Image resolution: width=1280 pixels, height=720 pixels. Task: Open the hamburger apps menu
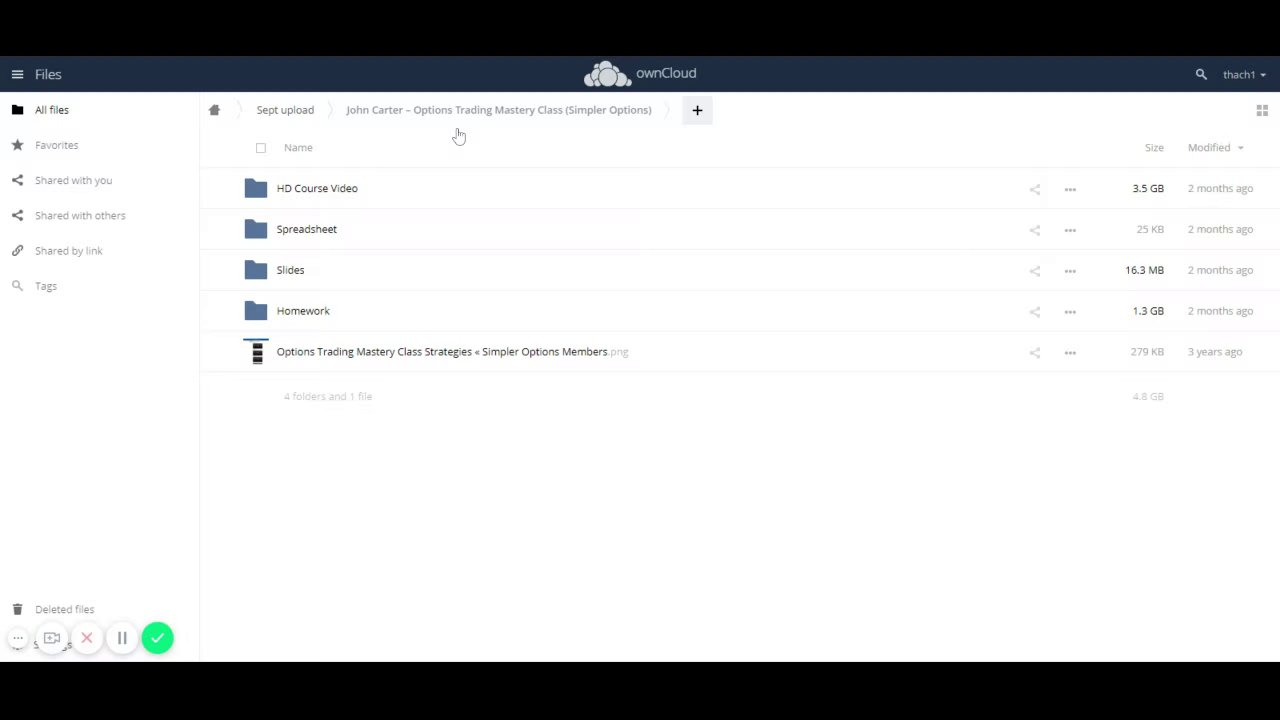[x=17, y=74]
